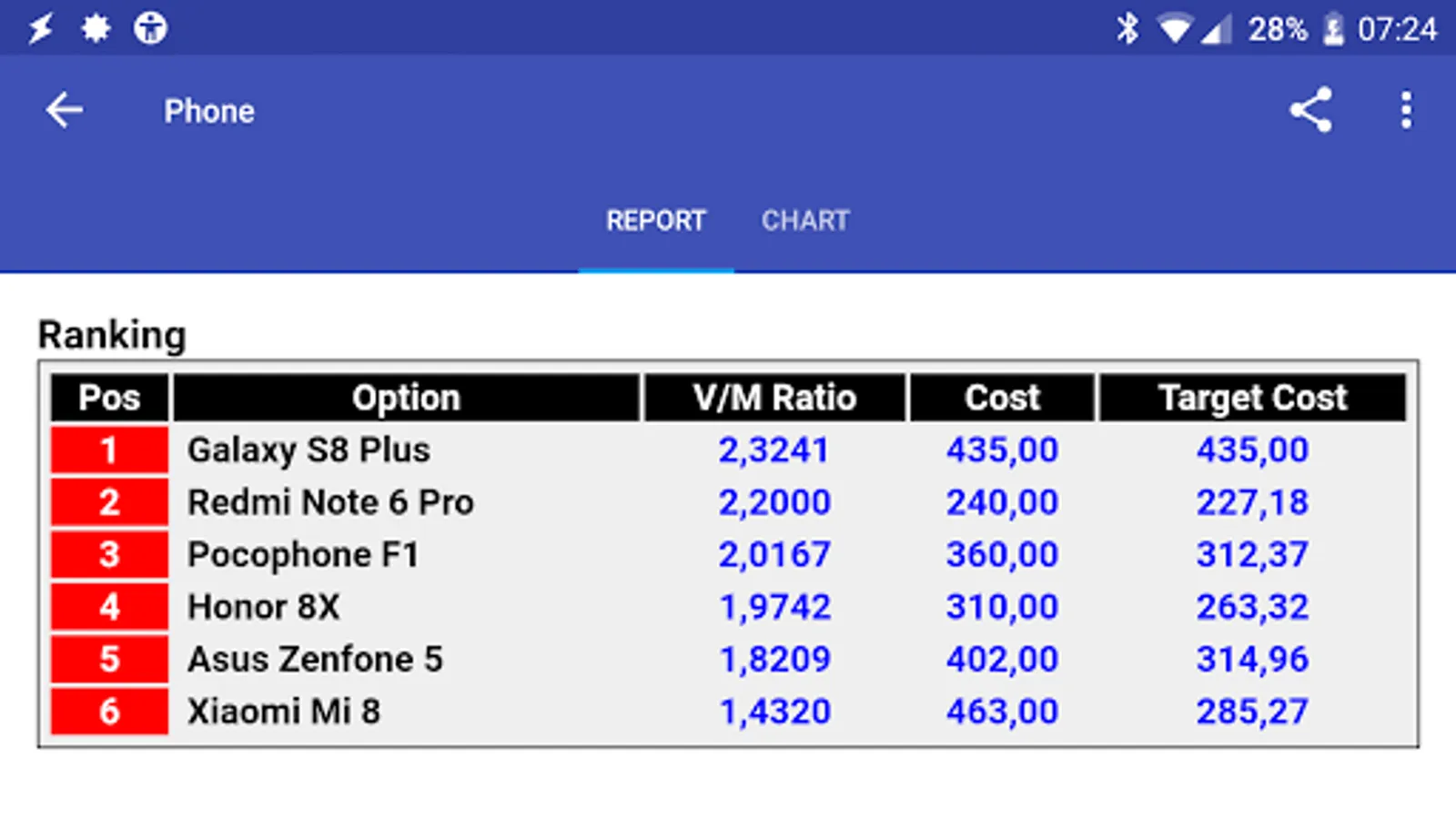Select the Pocophone F1 row
Viewport: 1456px width, 819px height.
tap(728, 554)
